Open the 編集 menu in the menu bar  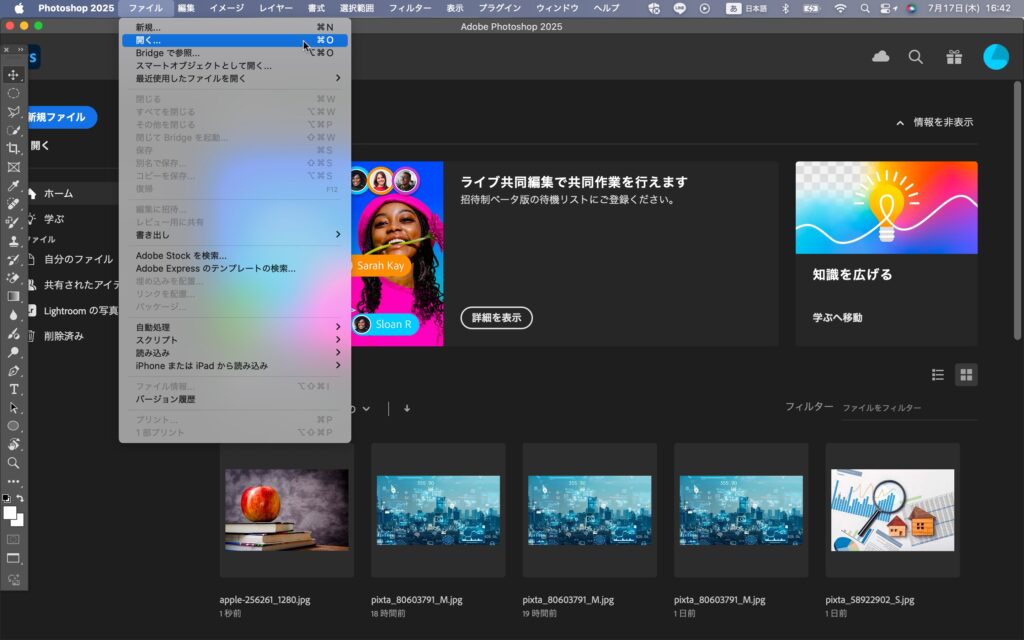click(186, 8)
